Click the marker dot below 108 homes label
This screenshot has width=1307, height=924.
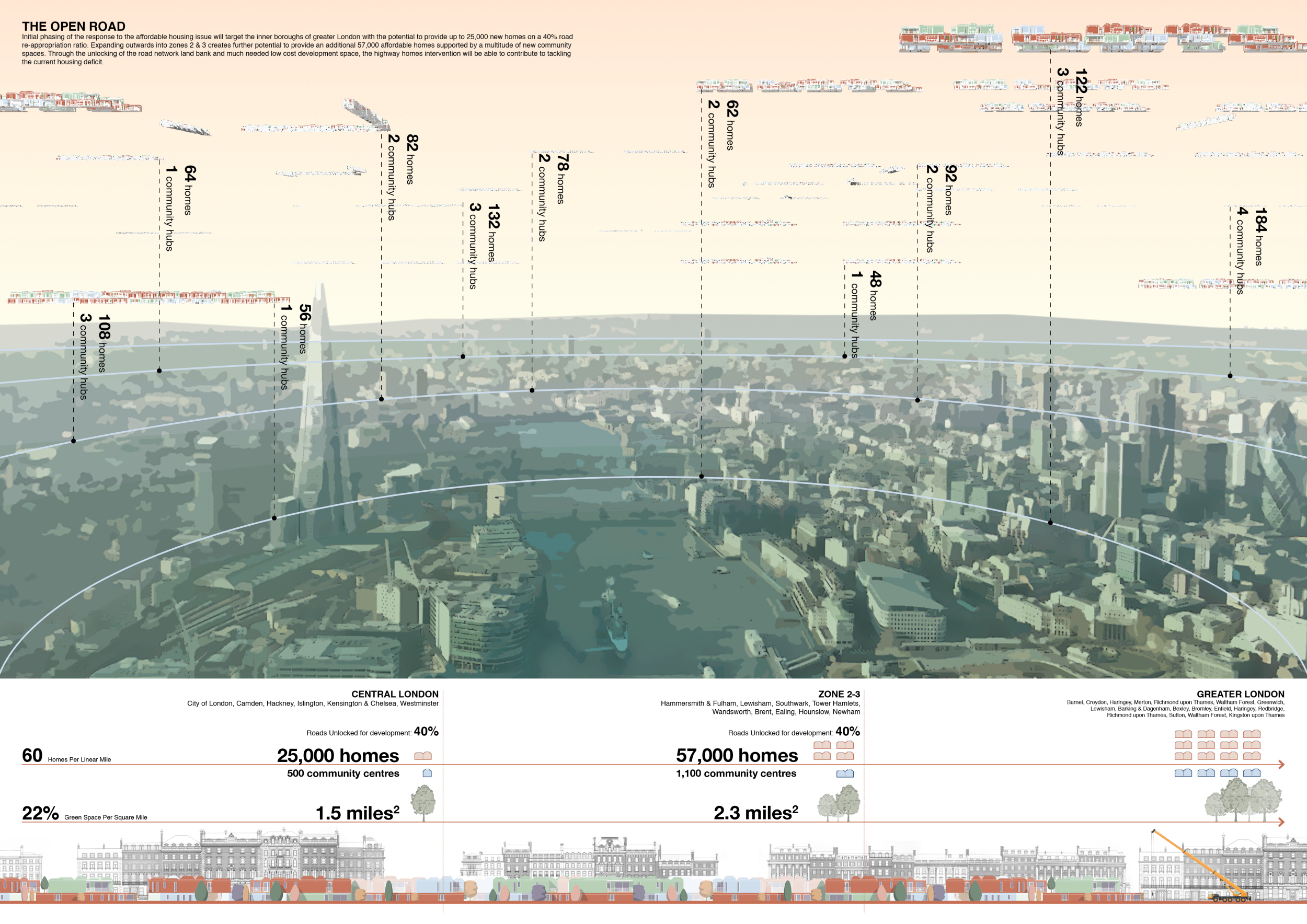pos(73,441)
